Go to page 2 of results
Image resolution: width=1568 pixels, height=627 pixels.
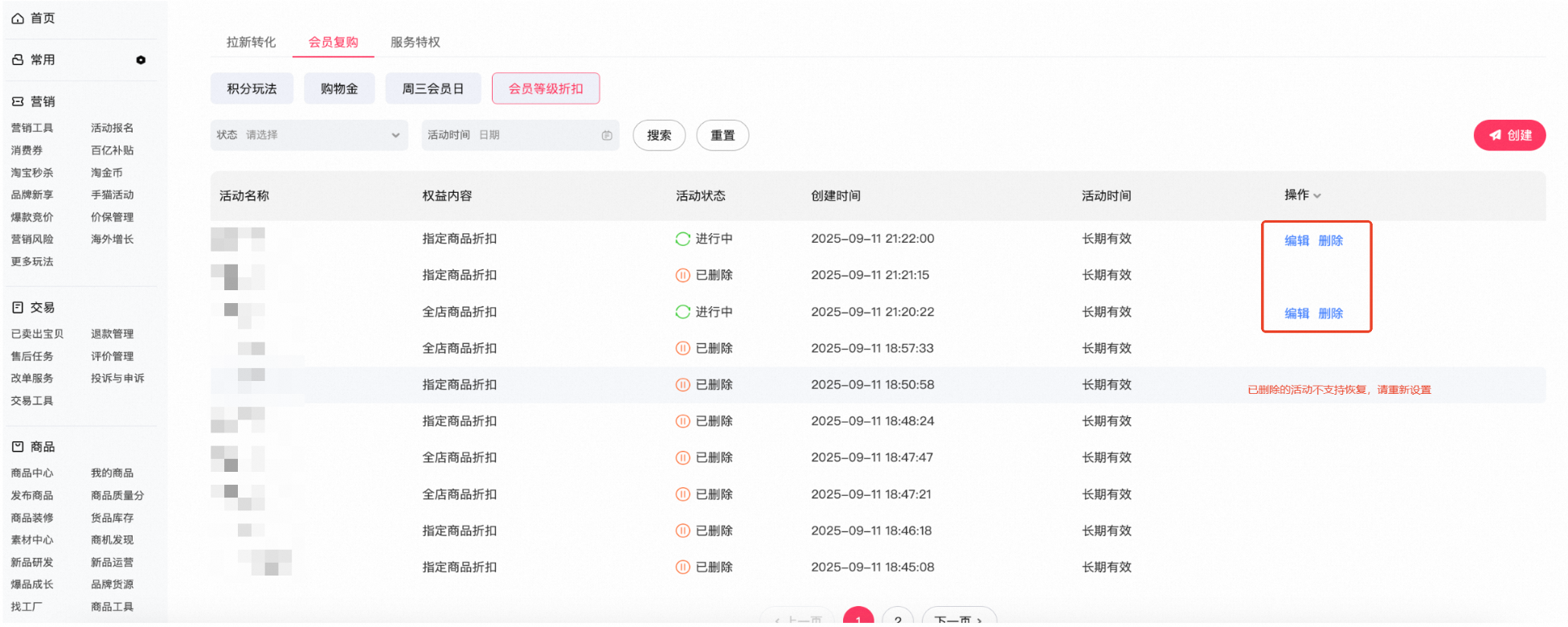898,617
